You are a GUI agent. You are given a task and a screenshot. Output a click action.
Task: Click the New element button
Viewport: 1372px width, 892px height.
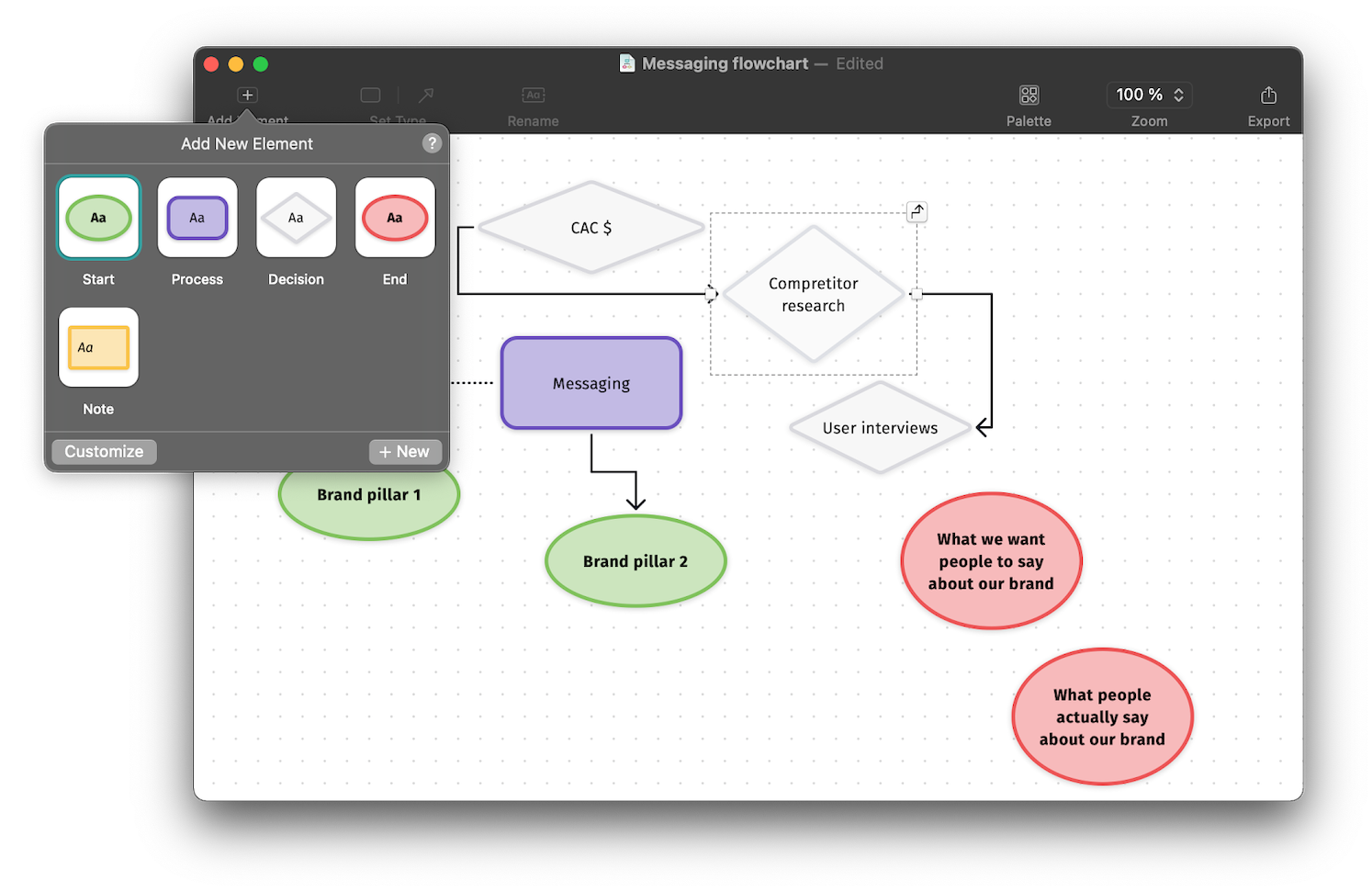coord(405,451)
